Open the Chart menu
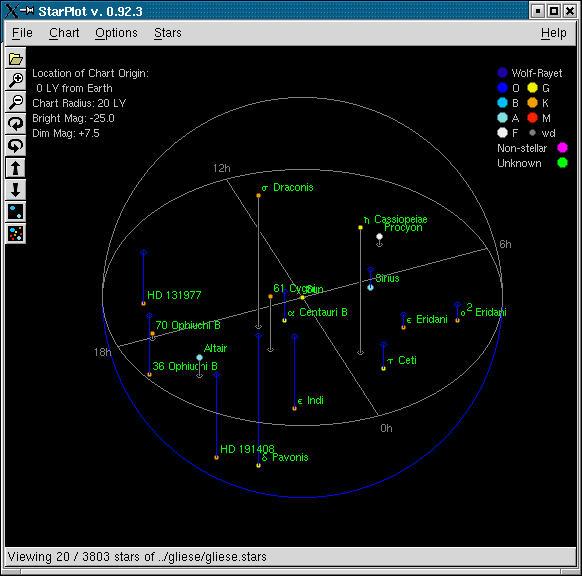The height and width of the screenshot is (576, 582). pyautogui.click(x=64, y=33)
